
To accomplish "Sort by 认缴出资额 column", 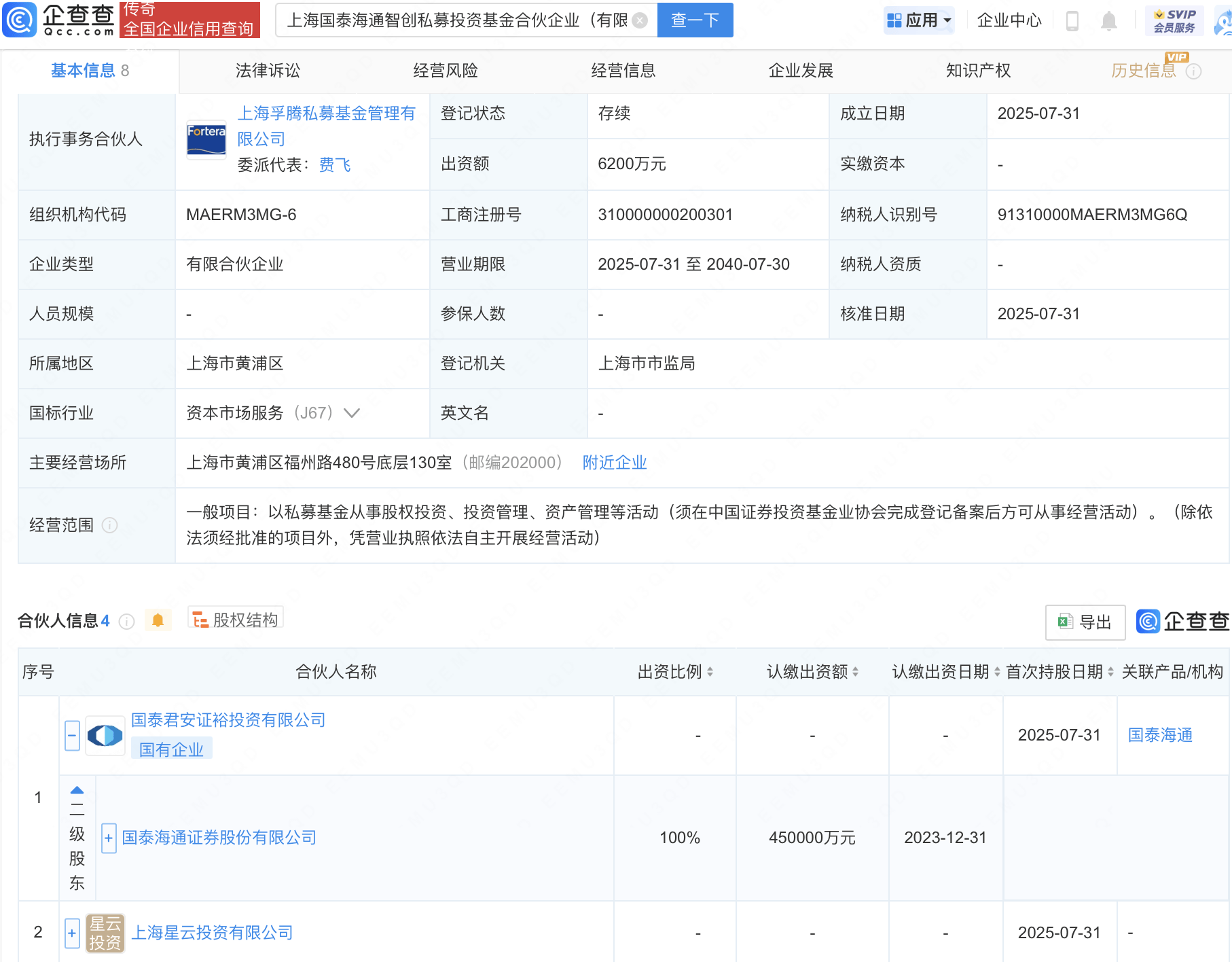I will click(855, 672).
